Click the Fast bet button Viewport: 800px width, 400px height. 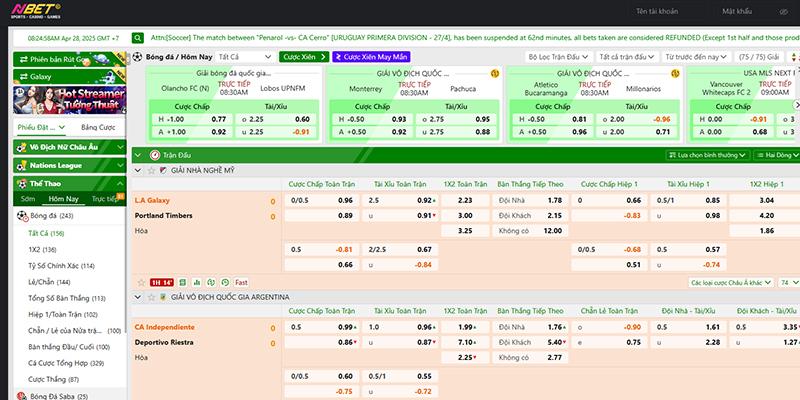point(241,282)
